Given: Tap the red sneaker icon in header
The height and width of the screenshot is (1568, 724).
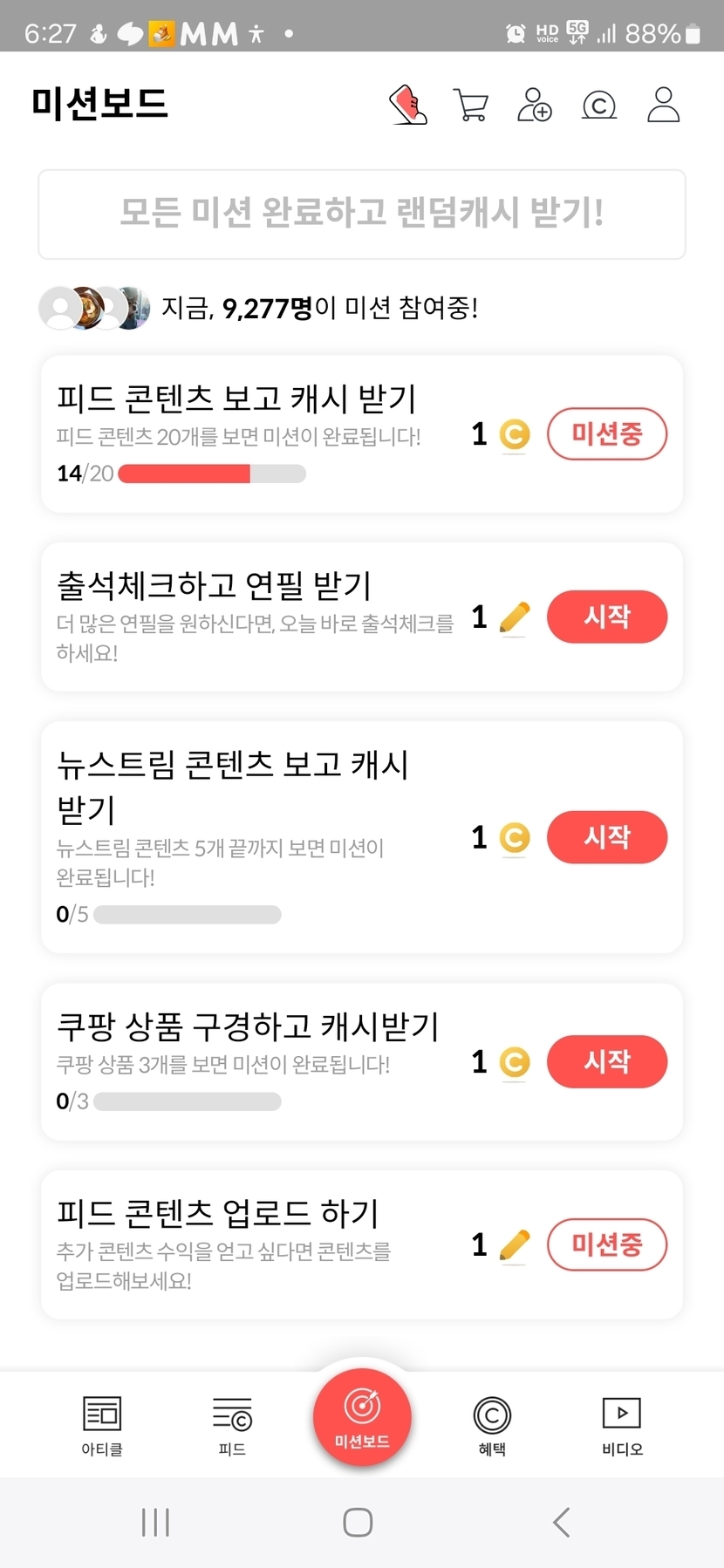Looking at the screenshot, I should point(407,105).
